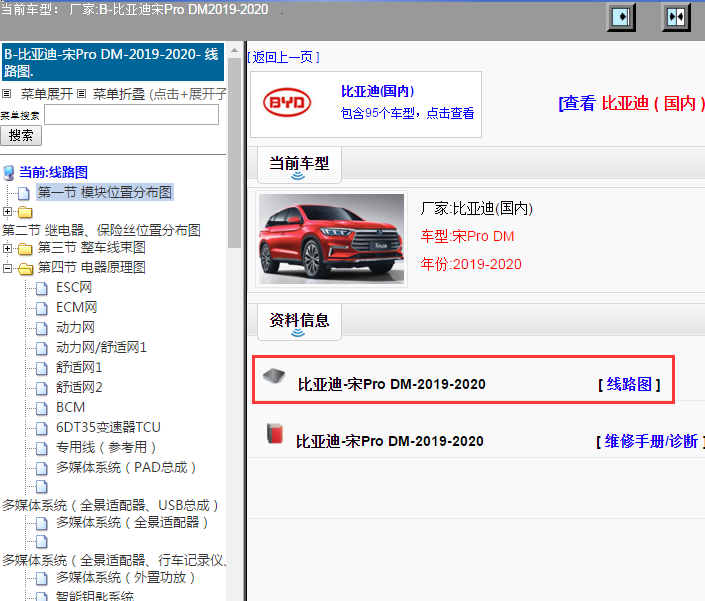
Task: Open 动力网/舒适网1 tree item
Action: (x=102, y=347)
